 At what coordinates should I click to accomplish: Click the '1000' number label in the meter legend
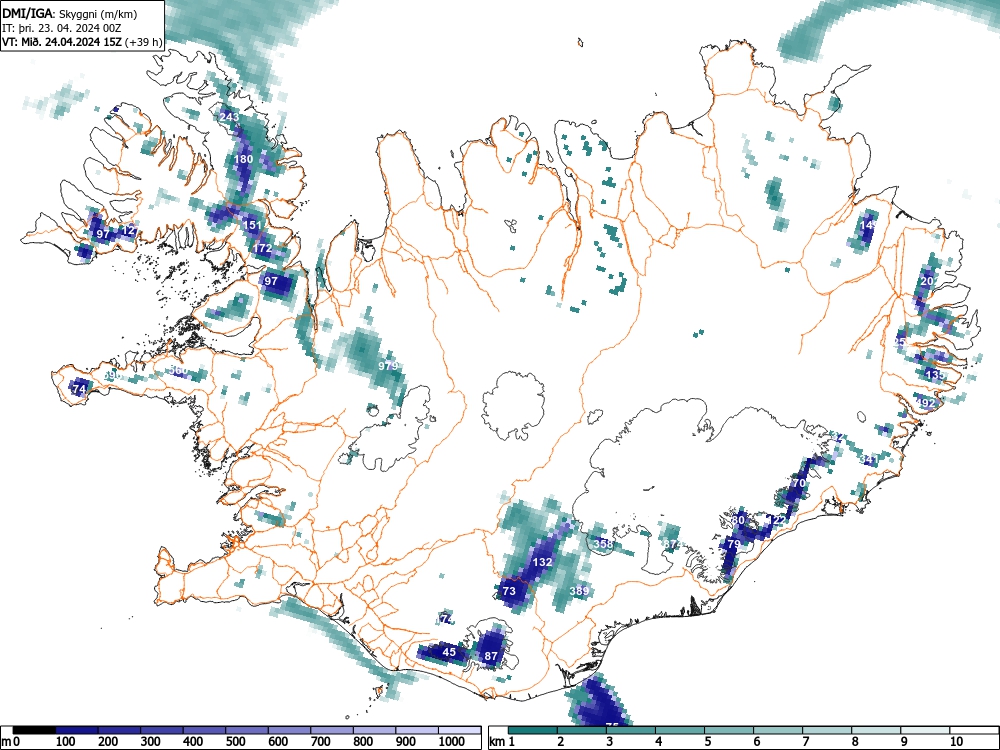452,742
